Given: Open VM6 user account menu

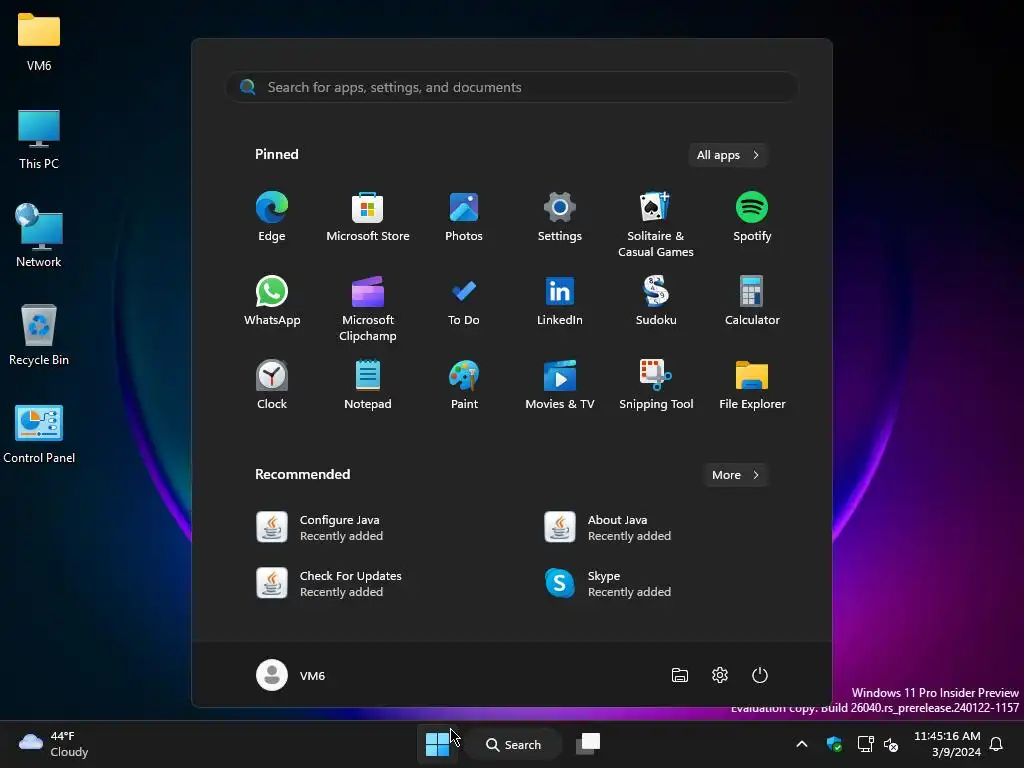Looking at the screenshot, I should 291,675.
